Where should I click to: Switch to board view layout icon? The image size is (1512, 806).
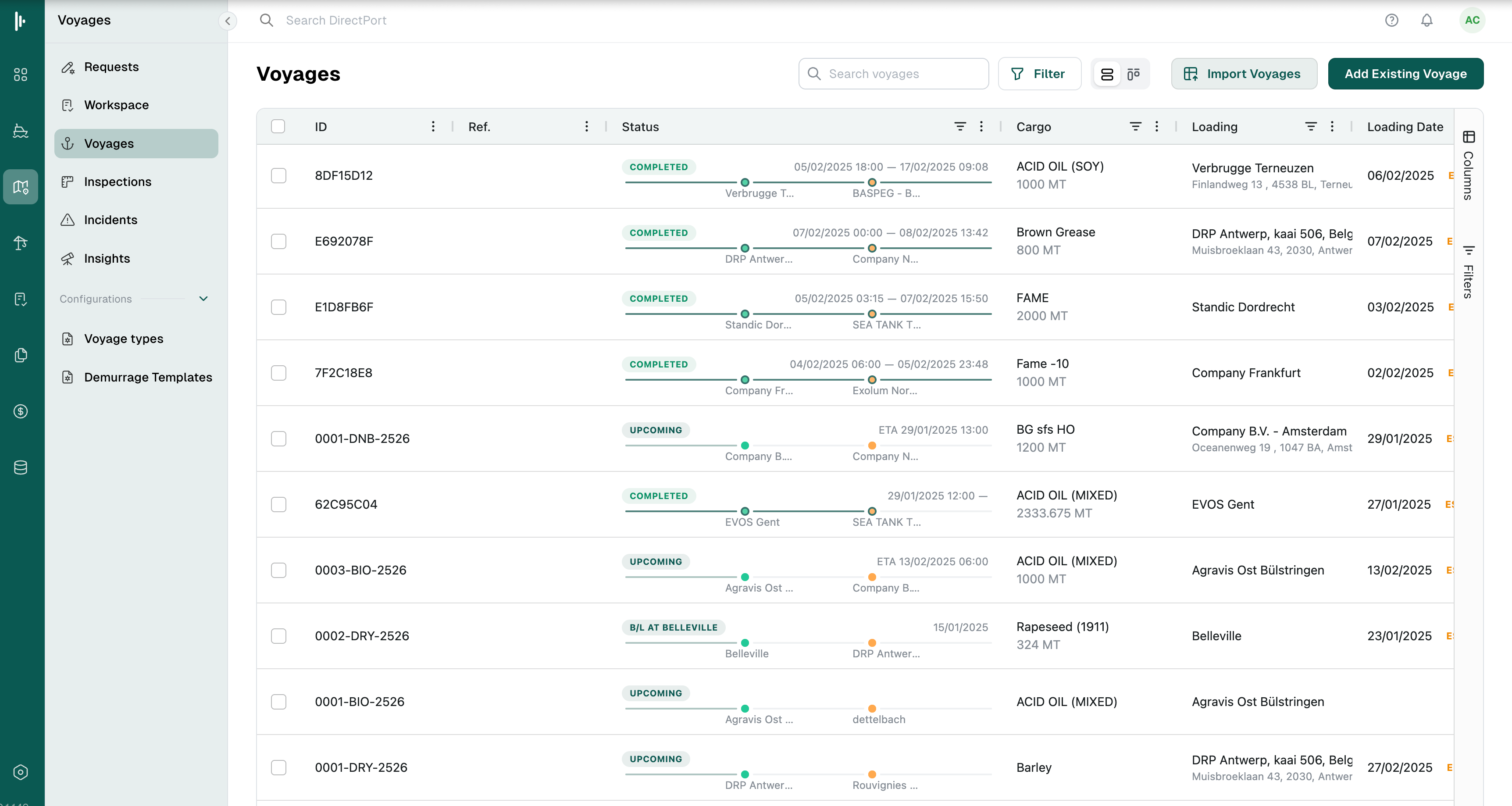(x=1133, y=74)
